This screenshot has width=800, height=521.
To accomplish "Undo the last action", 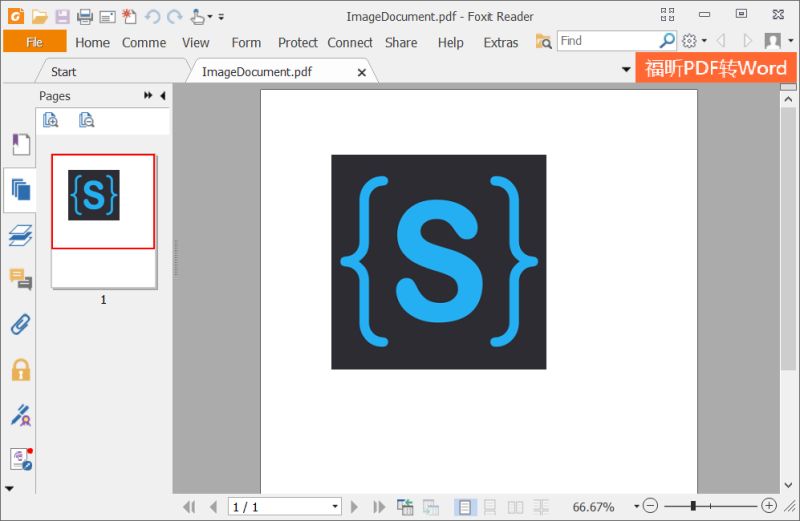I will [153, 17].
